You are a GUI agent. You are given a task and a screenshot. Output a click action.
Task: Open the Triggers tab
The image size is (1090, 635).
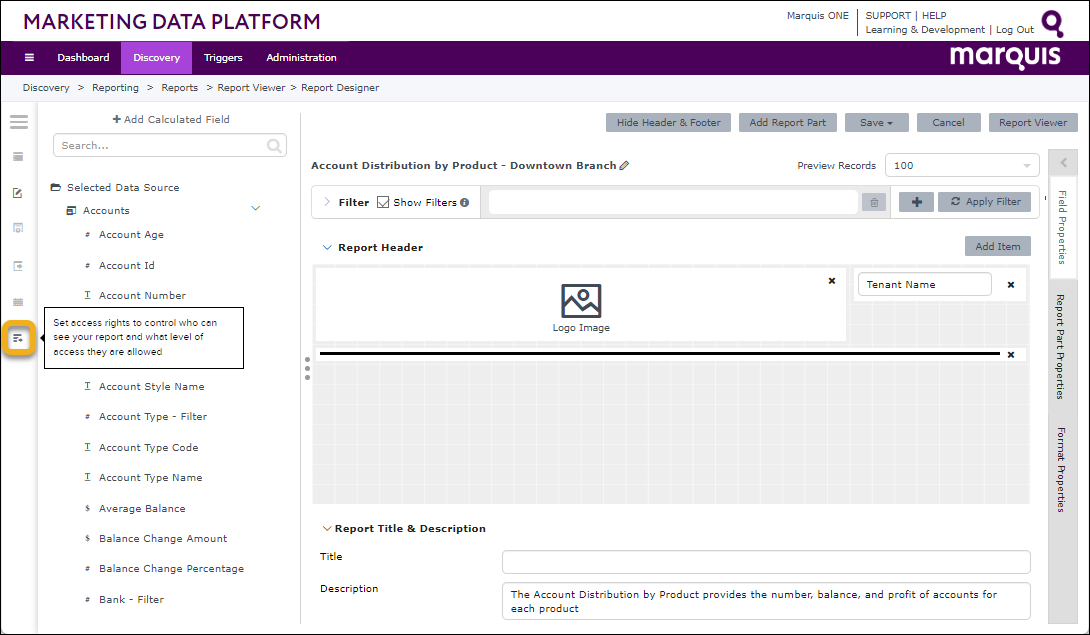[x=223, y=58]
